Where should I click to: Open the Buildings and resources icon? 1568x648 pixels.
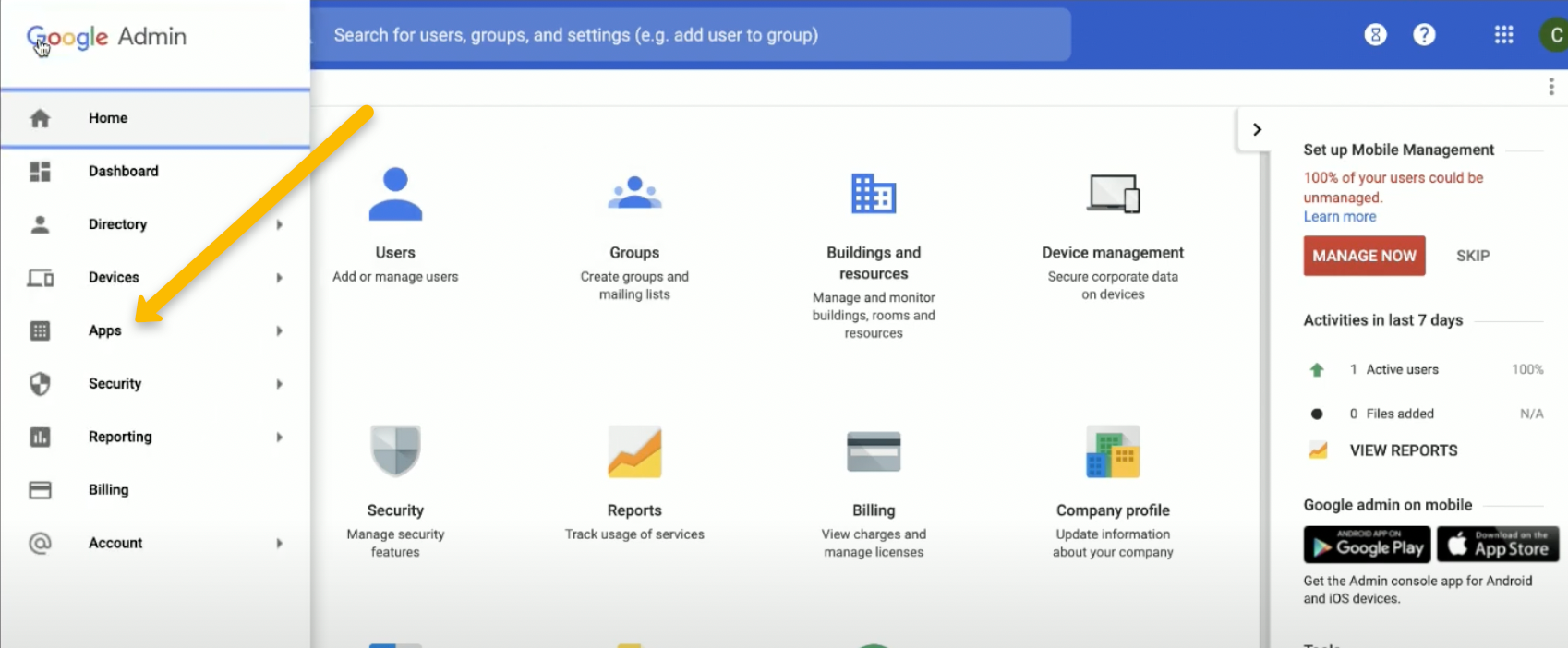pyautogui.click(x=874, y=193)
